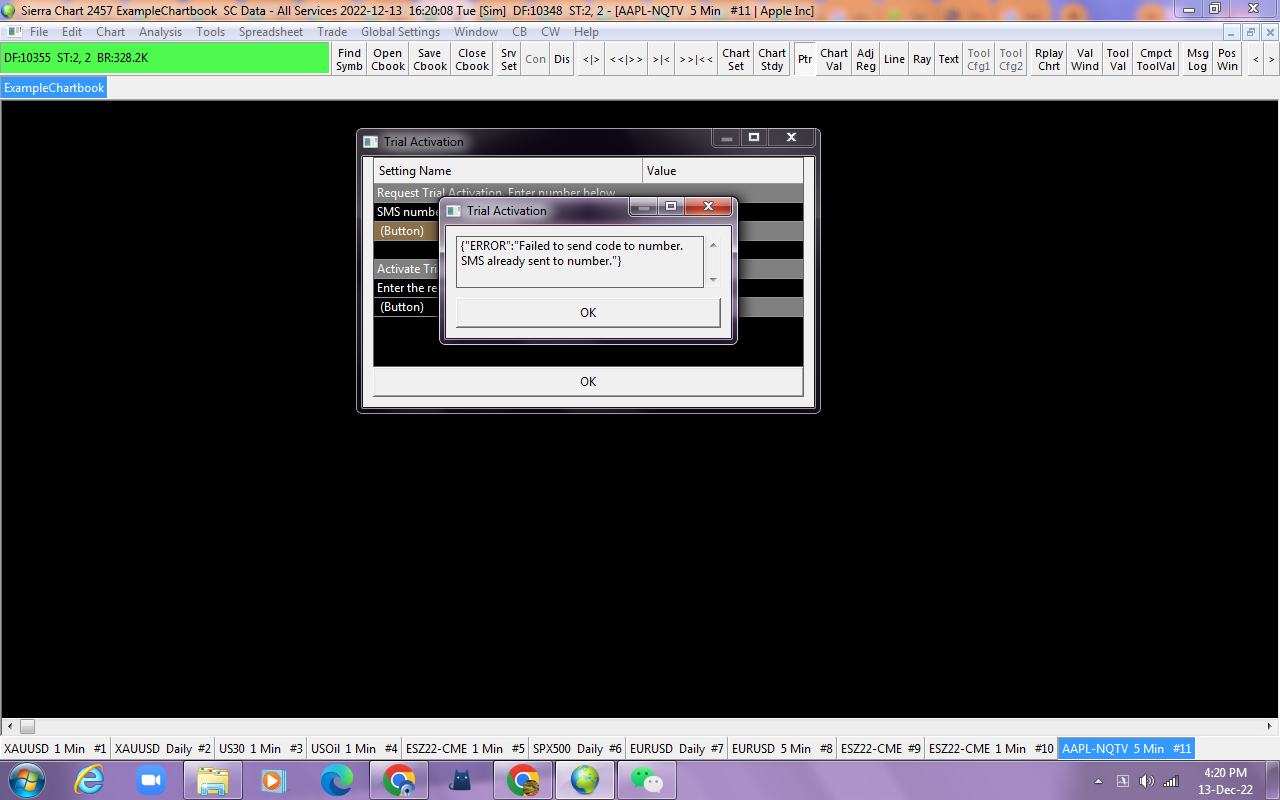Open the File menu
Viewport: 1280px width, 800px height.
(39, 32)
